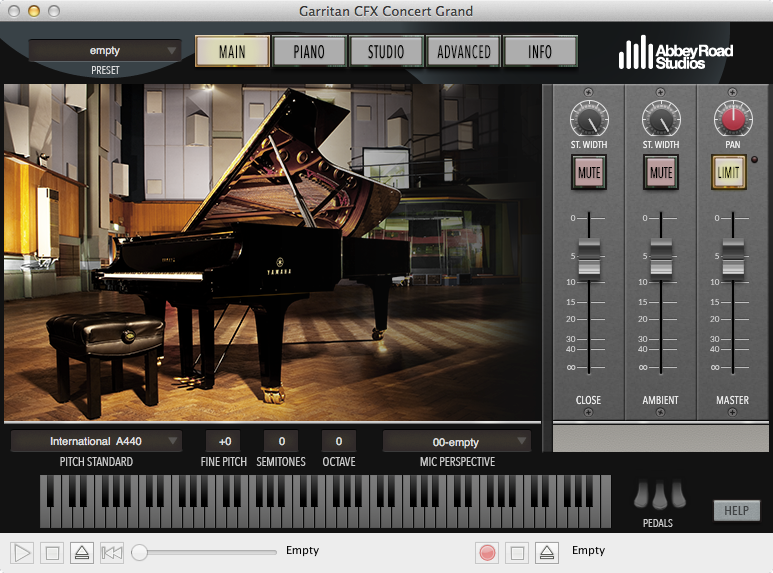Click the CLOSE channel ST. WIDTH knob
The image size is (773, 573).
pyautogui.click(x=589, y=119)
